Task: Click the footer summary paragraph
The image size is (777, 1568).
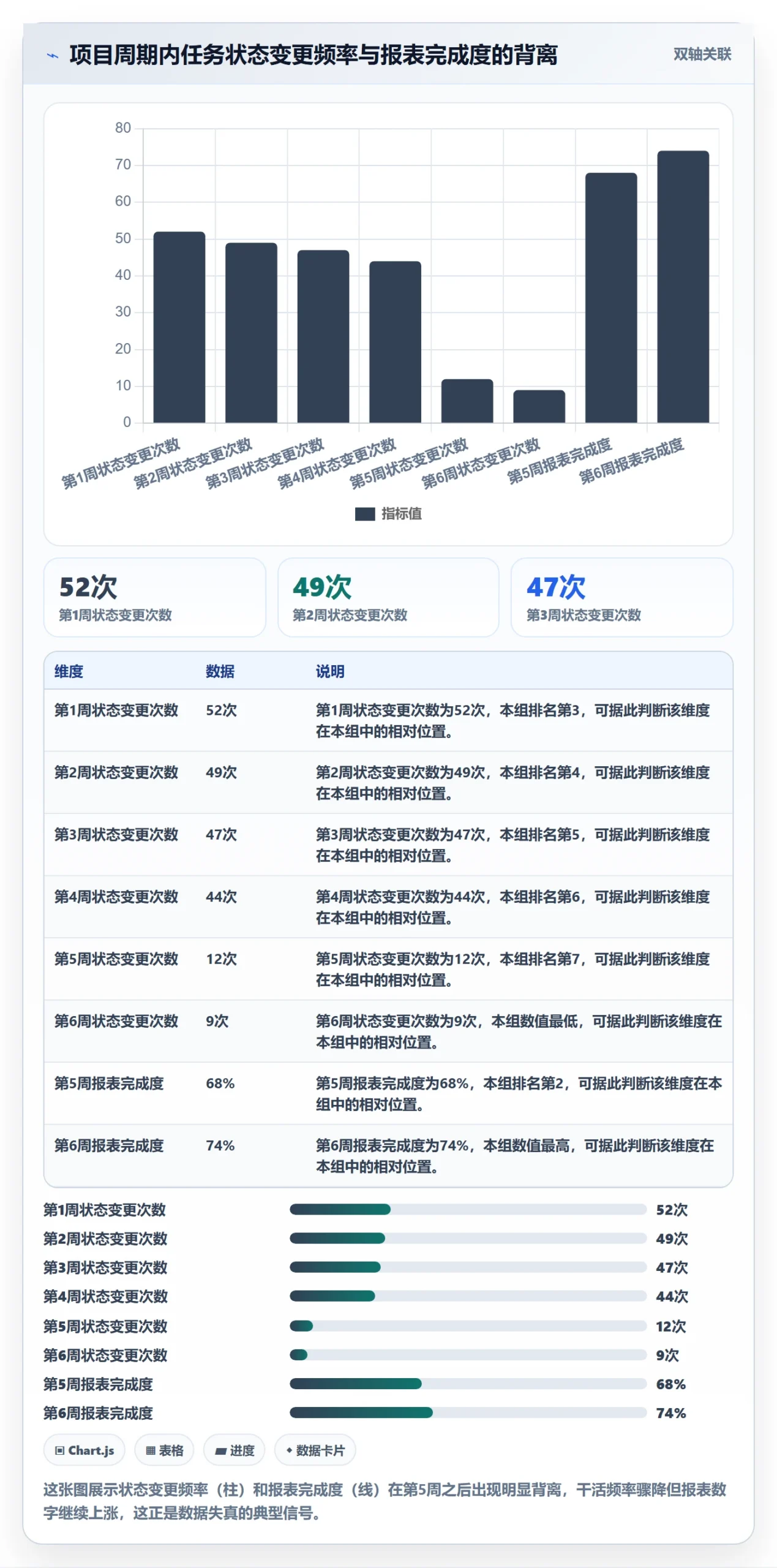Action: click(385, 1501)
